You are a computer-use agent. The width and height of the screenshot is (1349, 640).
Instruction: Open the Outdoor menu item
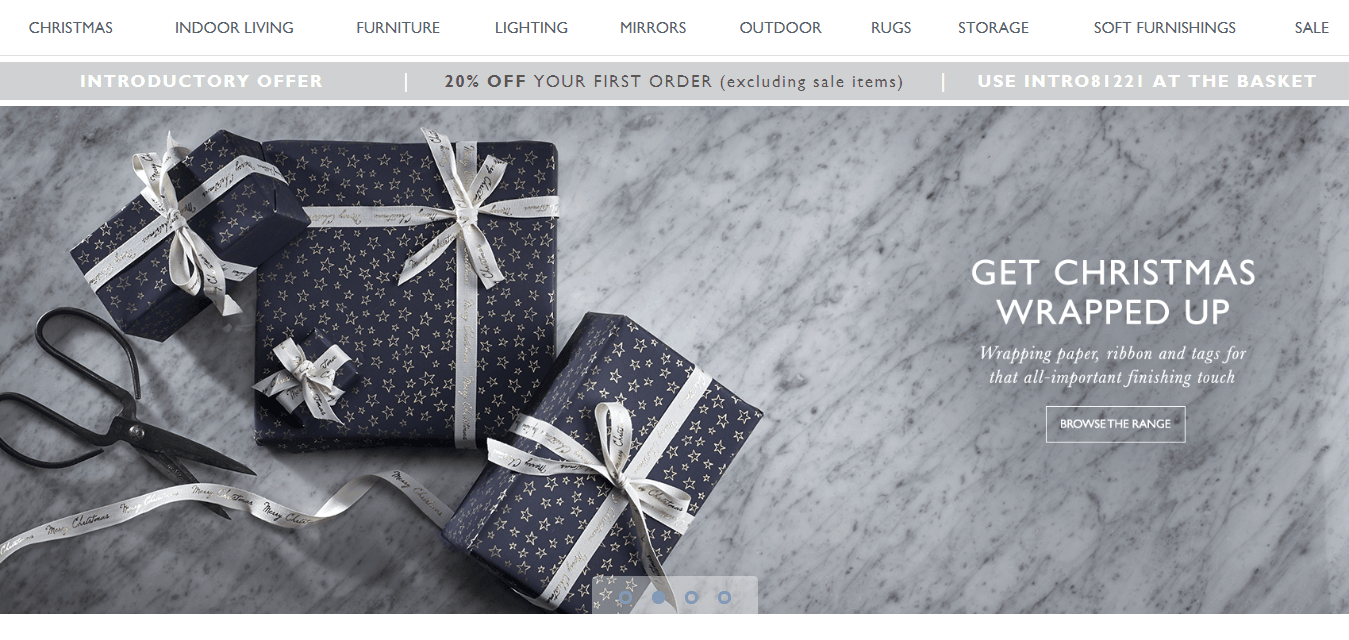(780, 28)
